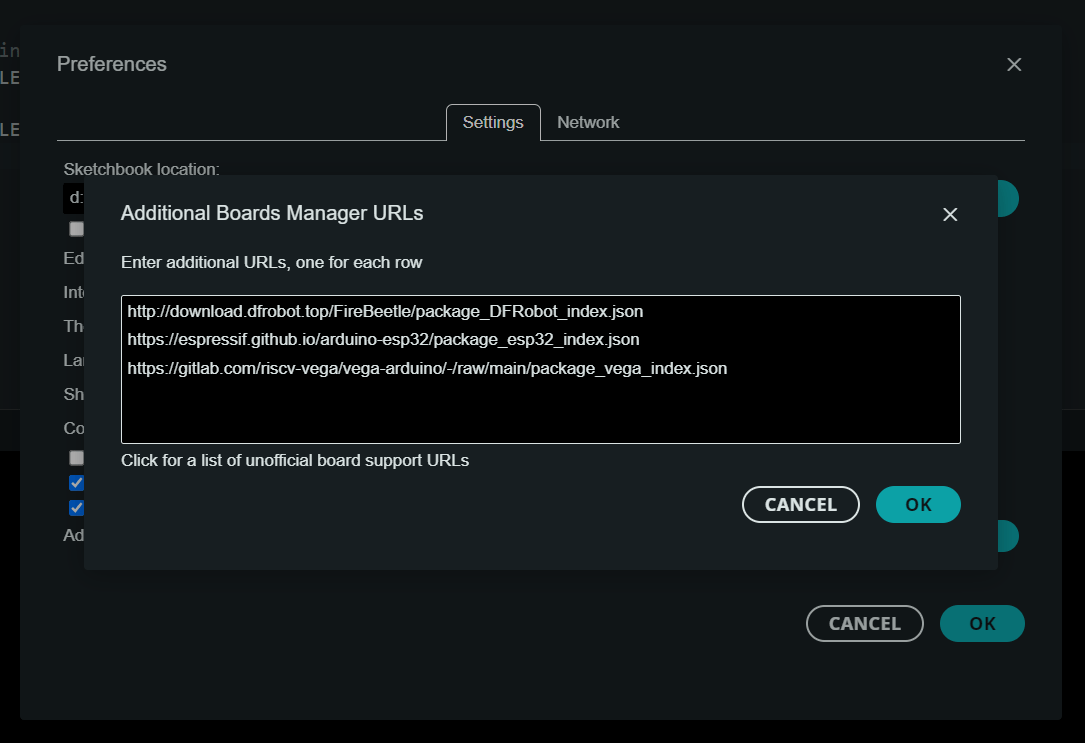
Task: Switch to the Settings tab
Action: pos(493,122)
